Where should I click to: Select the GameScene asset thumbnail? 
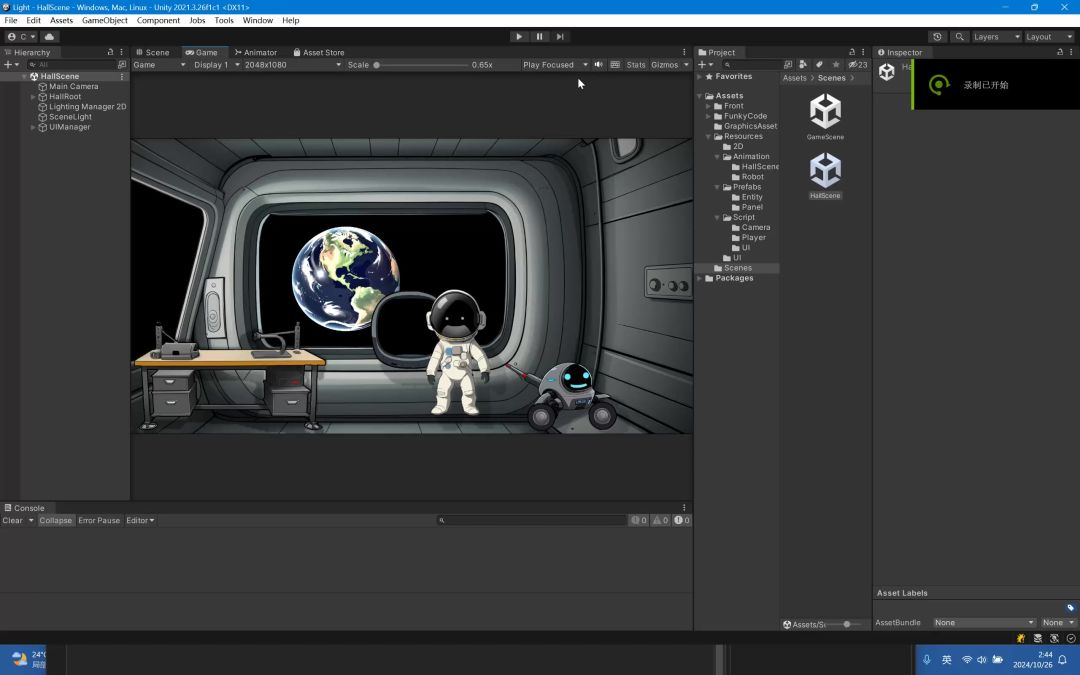click(825, 116)
